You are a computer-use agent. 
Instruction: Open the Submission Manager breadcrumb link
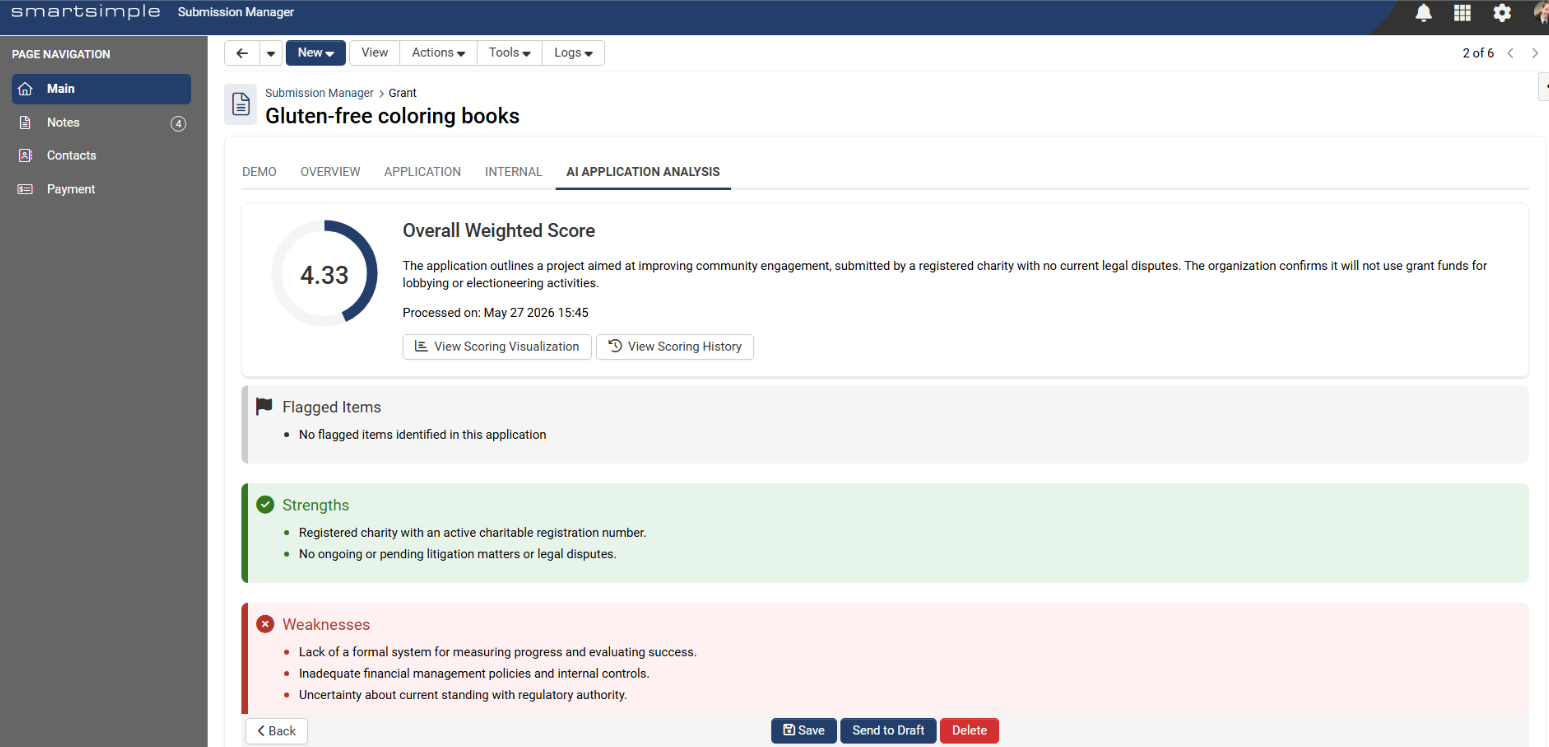319,93
